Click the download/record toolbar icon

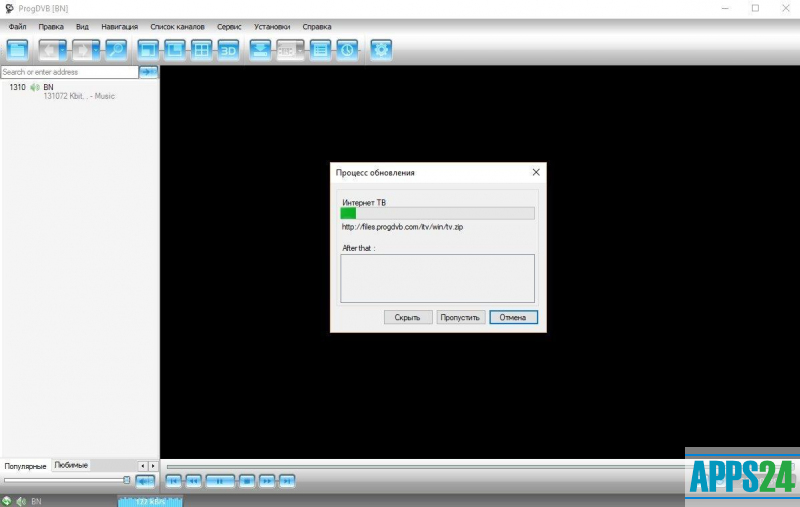261,49
